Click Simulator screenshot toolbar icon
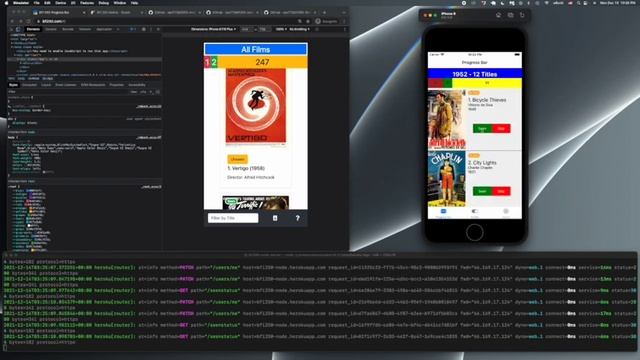 (511, 15)
